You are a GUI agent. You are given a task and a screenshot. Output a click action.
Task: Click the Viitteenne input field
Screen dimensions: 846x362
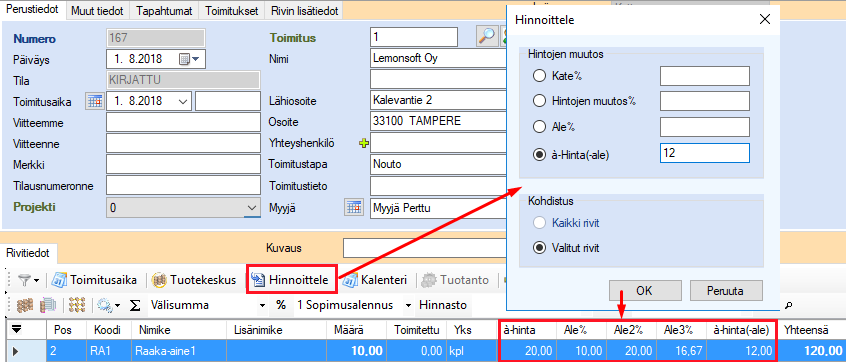click(x=183, y=144)
